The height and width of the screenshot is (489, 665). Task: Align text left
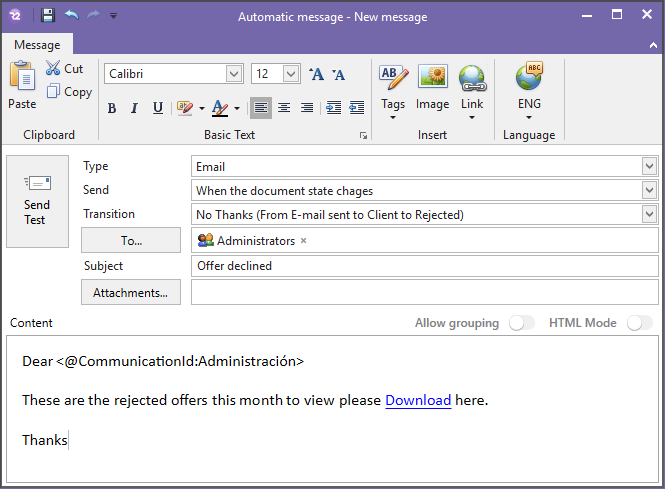click(x=261, y=108)
